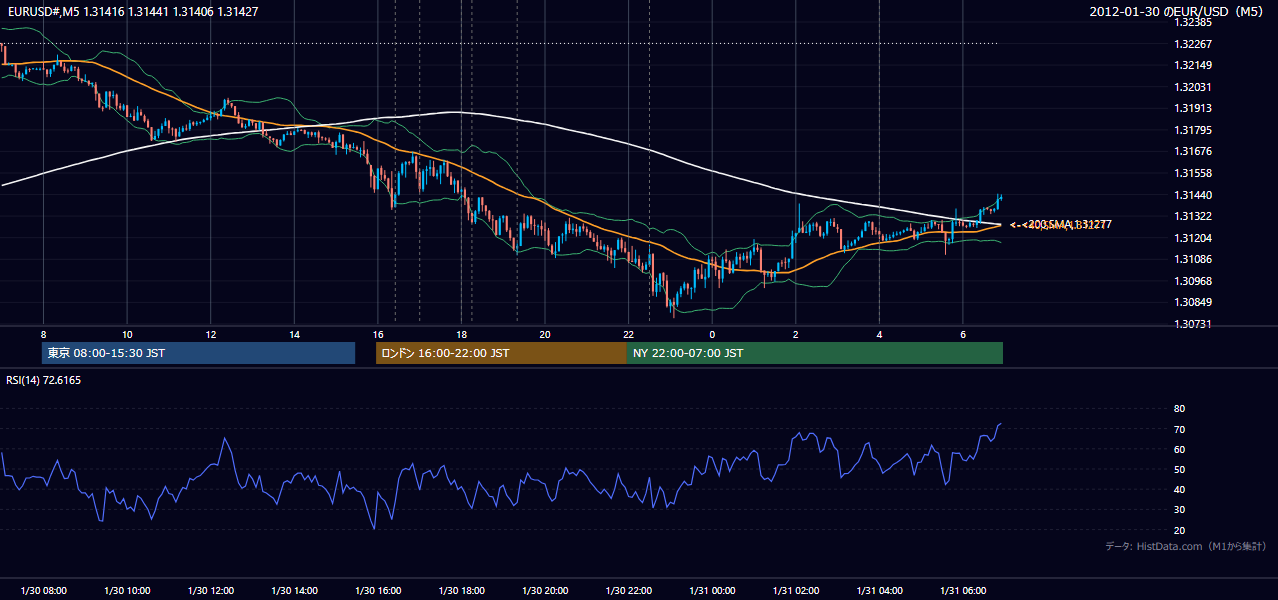Image resolution: width=1278 pixels, height=600 pixels.
Task: Select the RSI(14) 72.6165 indicator label
Action: click(44, 380)
